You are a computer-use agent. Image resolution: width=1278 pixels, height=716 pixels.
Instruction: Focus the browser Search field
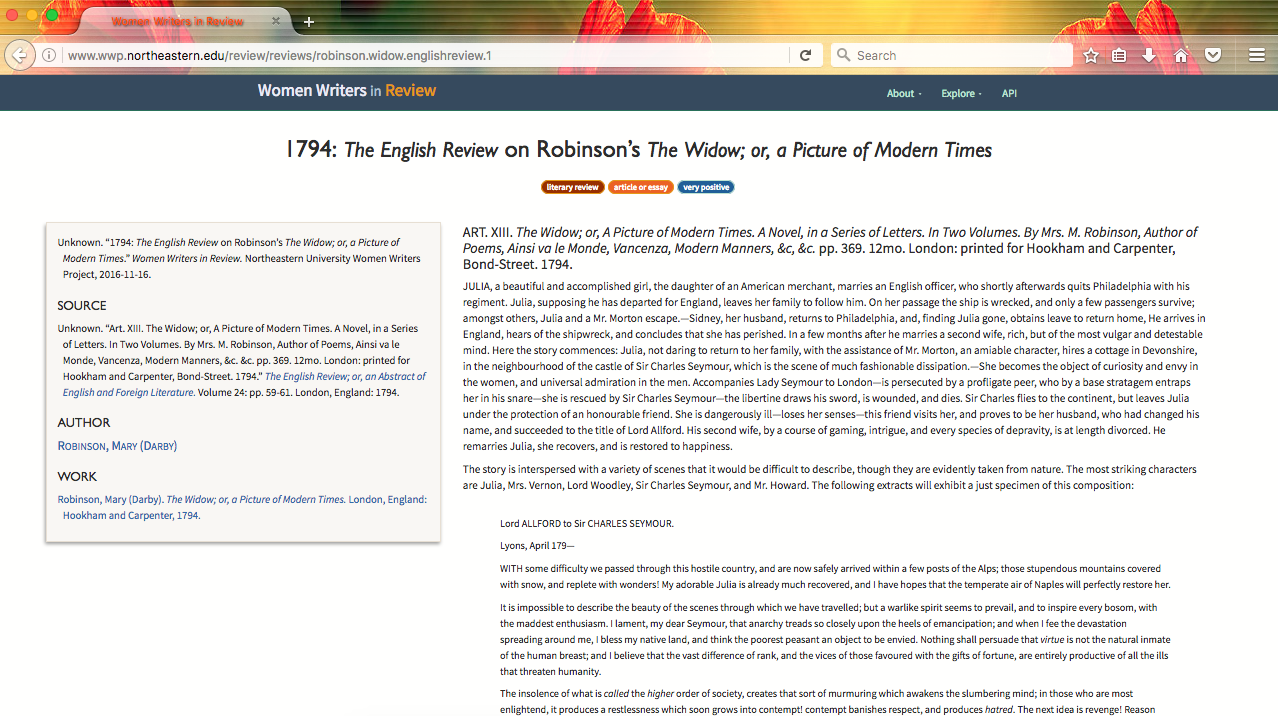[952, 56]
